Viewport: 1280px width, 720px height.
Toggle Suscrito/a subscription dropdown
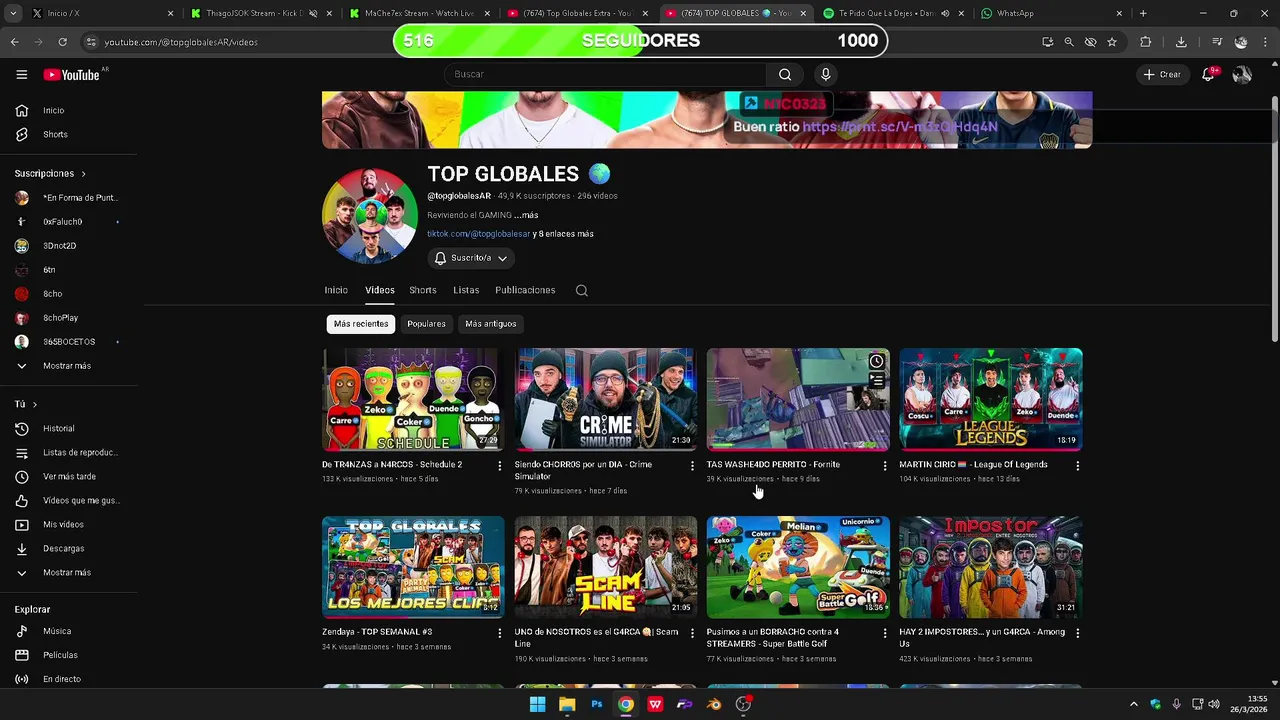pyautogui.click(x=471, y=258)
